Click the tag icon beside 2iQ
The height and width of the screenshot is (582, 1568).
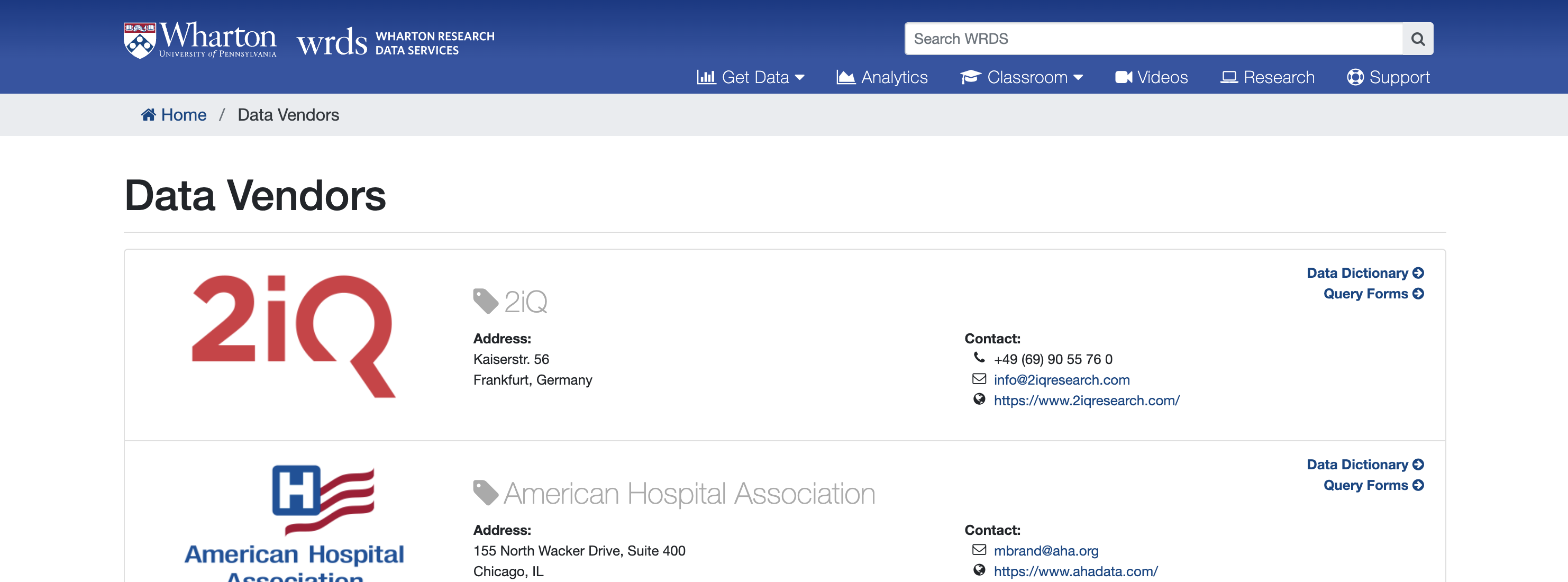coord(486,302)
